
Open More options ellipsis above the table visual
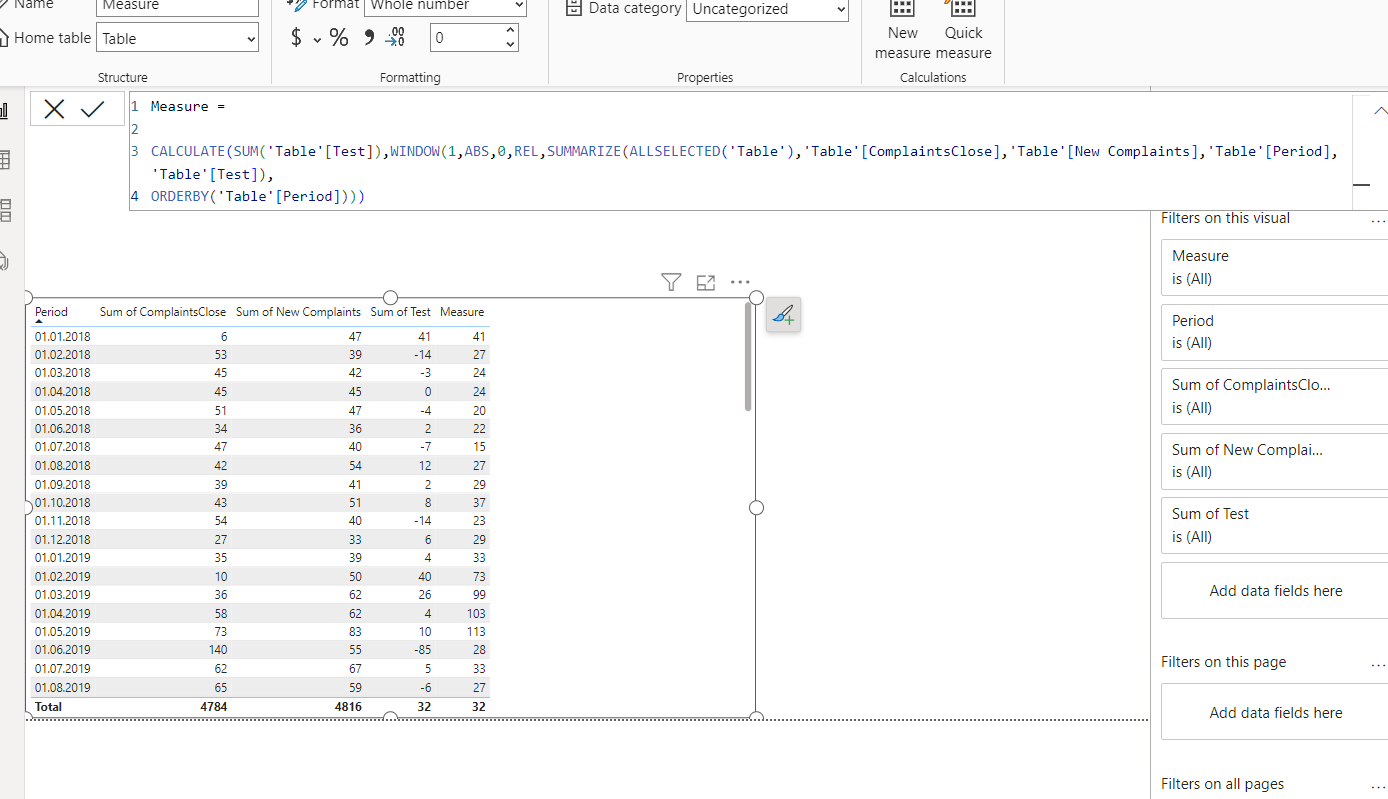pos(740,283)
